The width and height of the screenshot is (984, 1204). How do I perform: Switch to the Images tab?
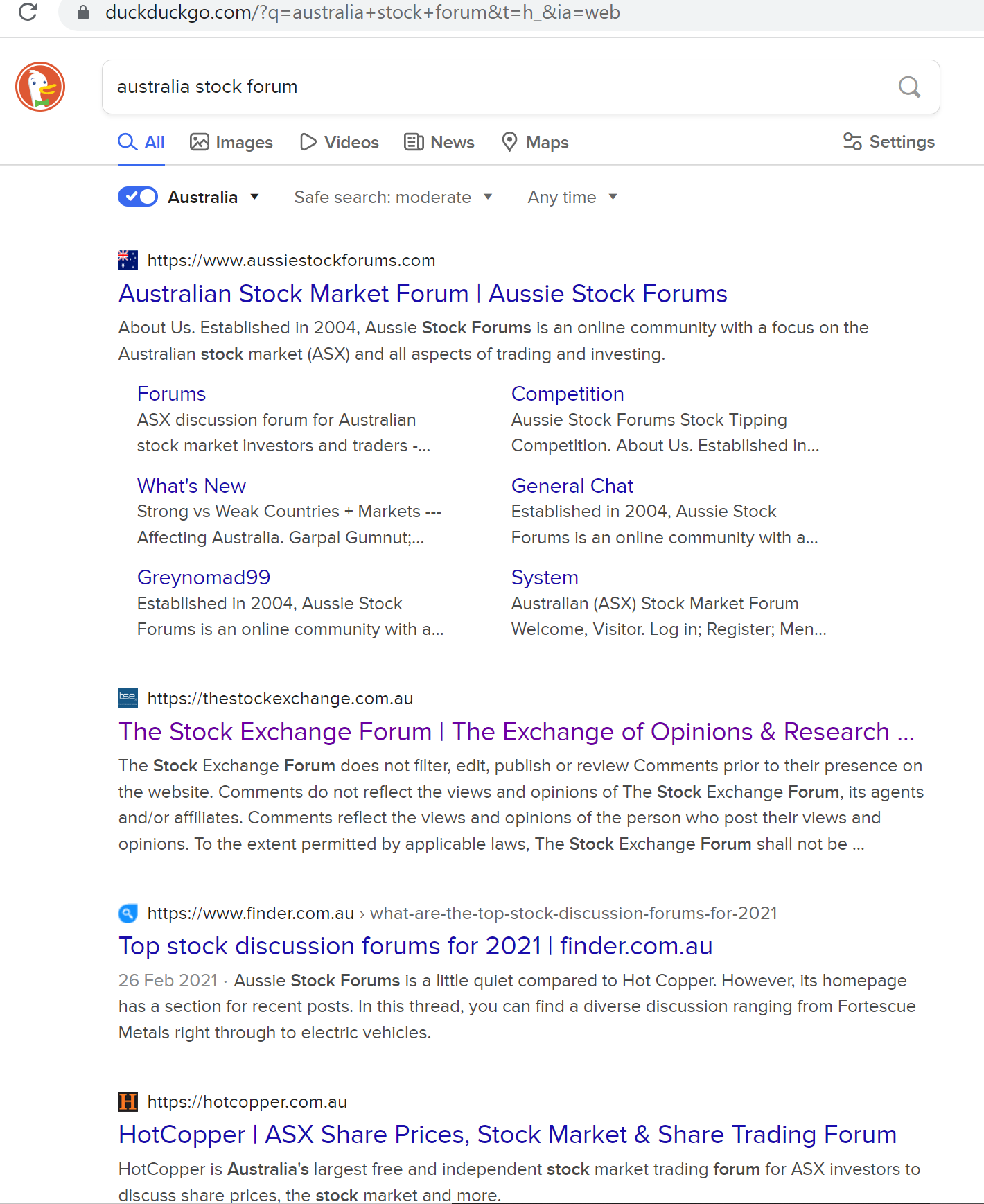[231, 143]
